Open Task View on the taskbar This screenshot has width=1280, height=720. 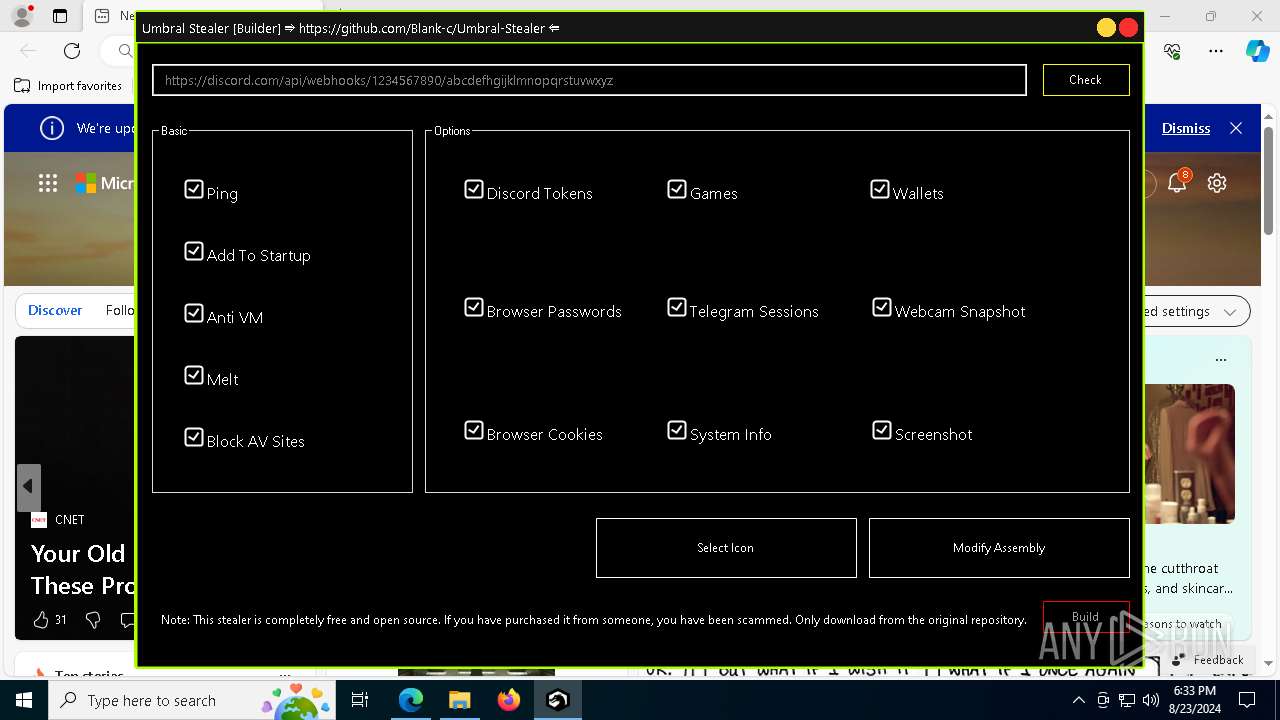pos(360,700)
